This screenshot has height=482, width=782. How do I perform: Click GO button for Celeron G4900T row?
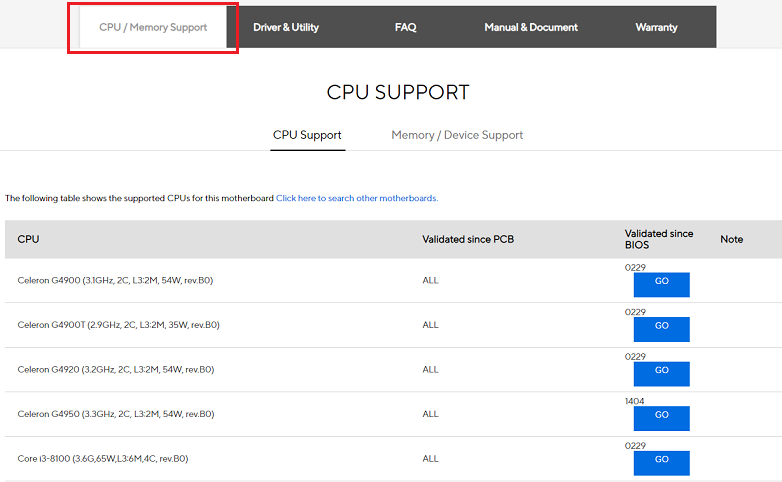click(x=661, y=329)
